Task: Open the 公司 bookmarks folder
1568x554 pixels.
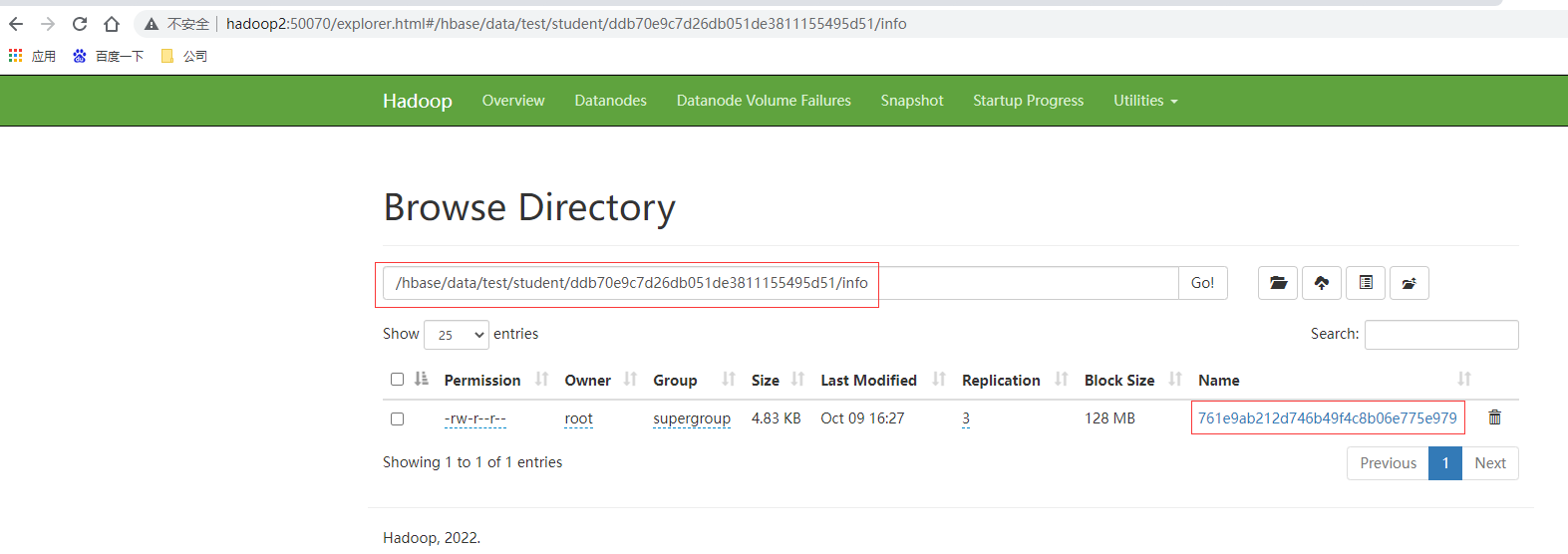Action: (184, 56)
